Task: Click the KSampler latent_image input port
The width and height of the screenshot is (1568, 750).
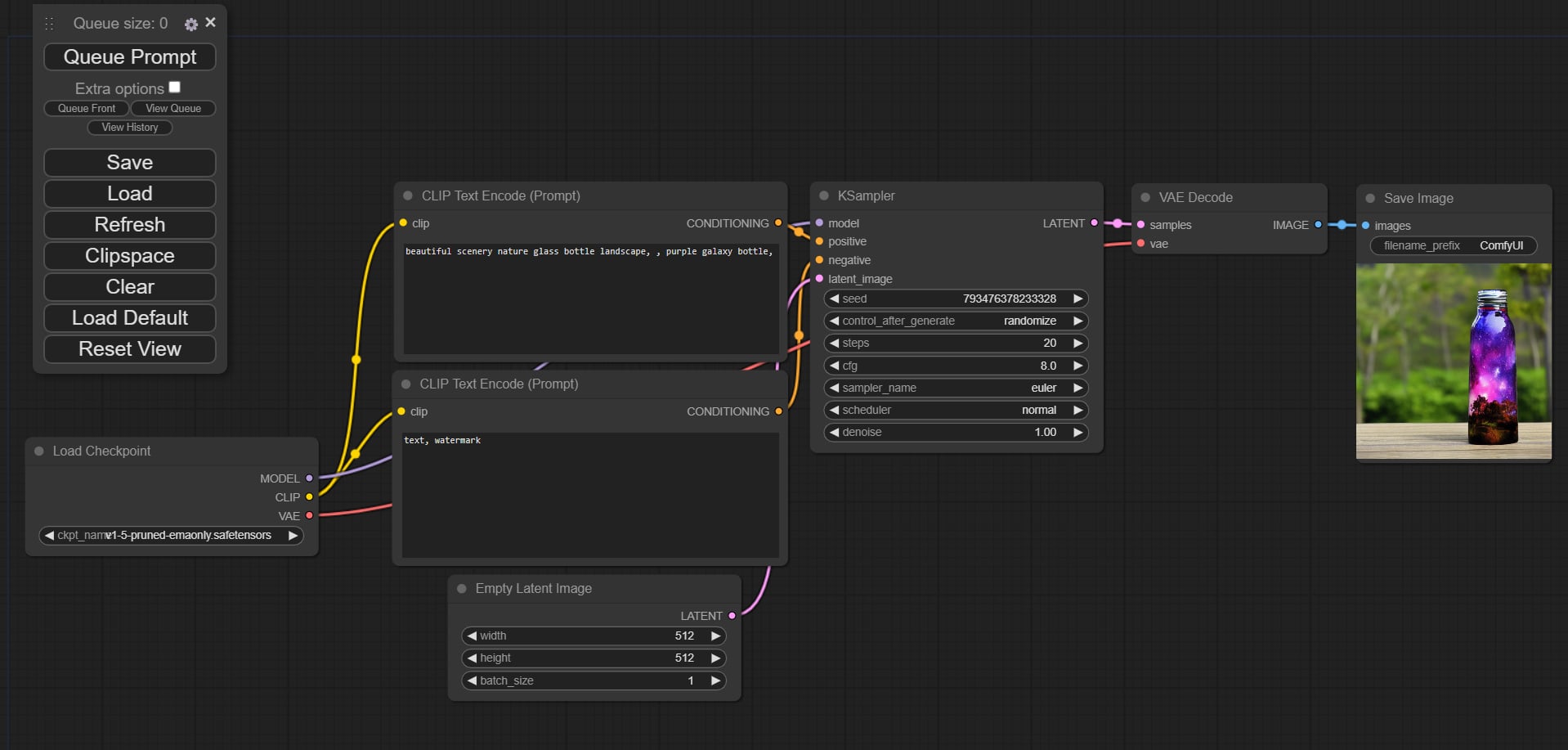Action: (819, 278)
